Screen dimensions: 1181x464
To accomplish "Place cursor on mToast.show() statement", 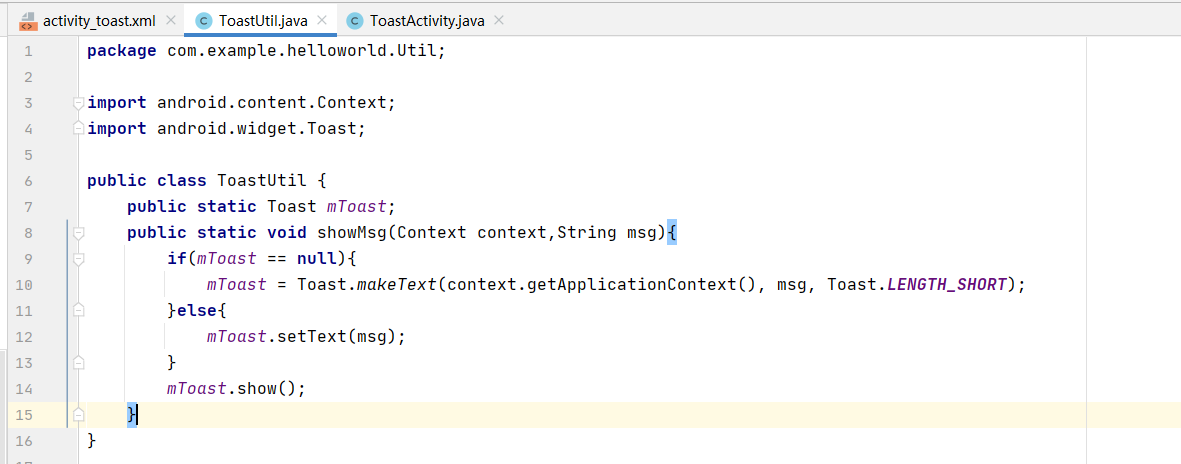I will pyautogui.click(x=236, y=389).
